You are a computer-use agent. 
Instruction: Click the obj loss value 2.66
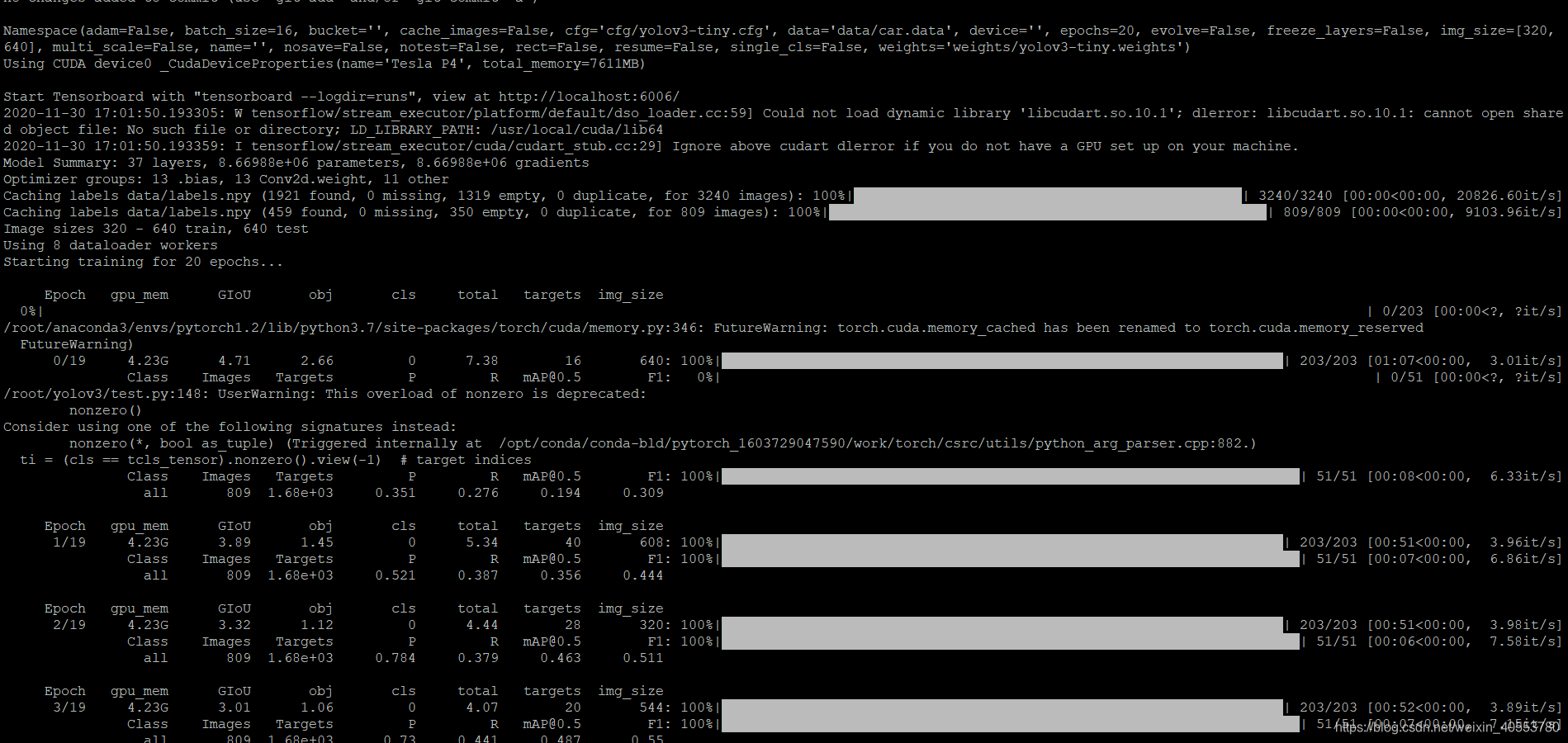[x=317, y=361]
